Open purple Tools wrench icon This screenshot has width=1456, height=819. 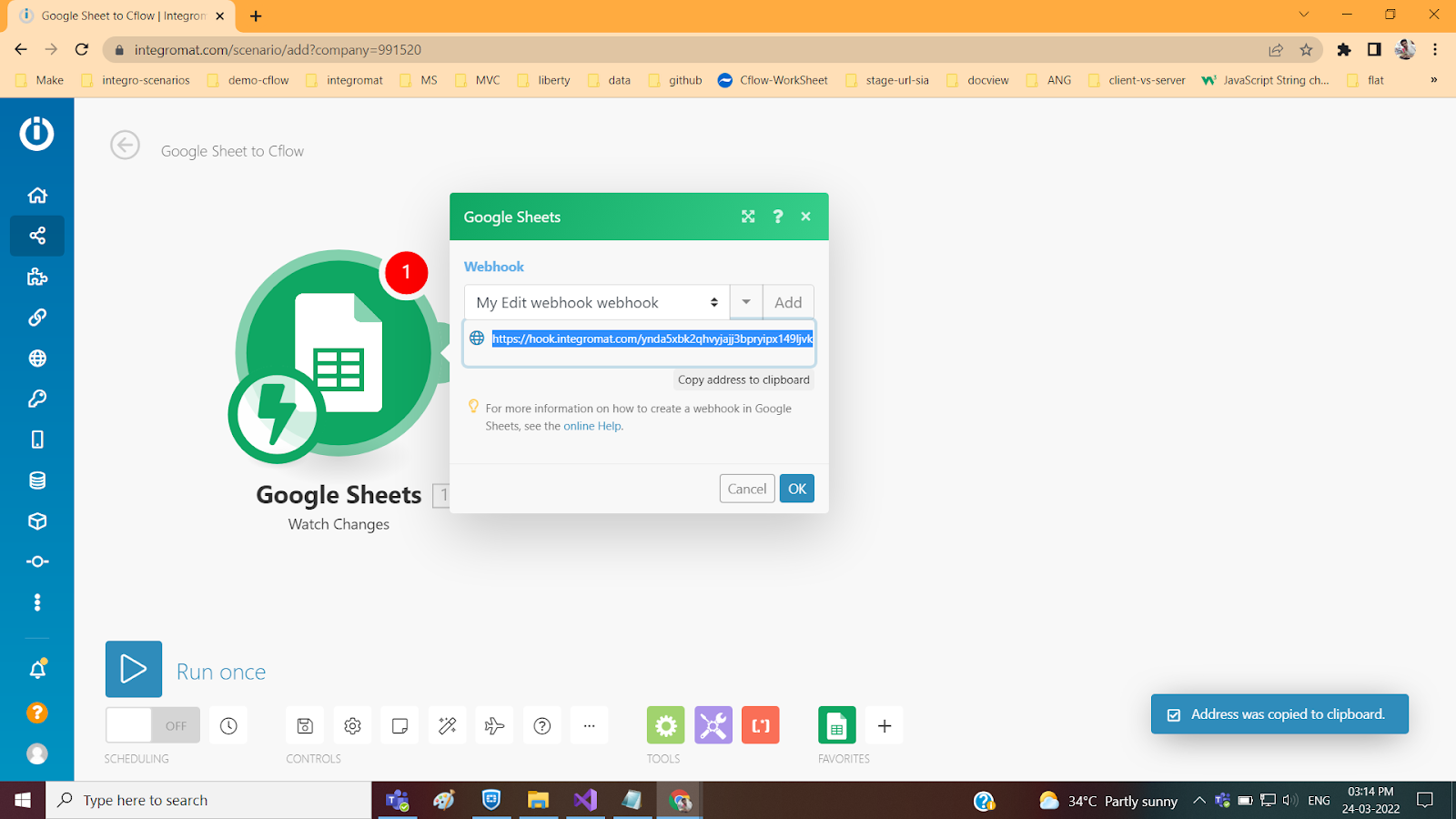tap(713, 725)
